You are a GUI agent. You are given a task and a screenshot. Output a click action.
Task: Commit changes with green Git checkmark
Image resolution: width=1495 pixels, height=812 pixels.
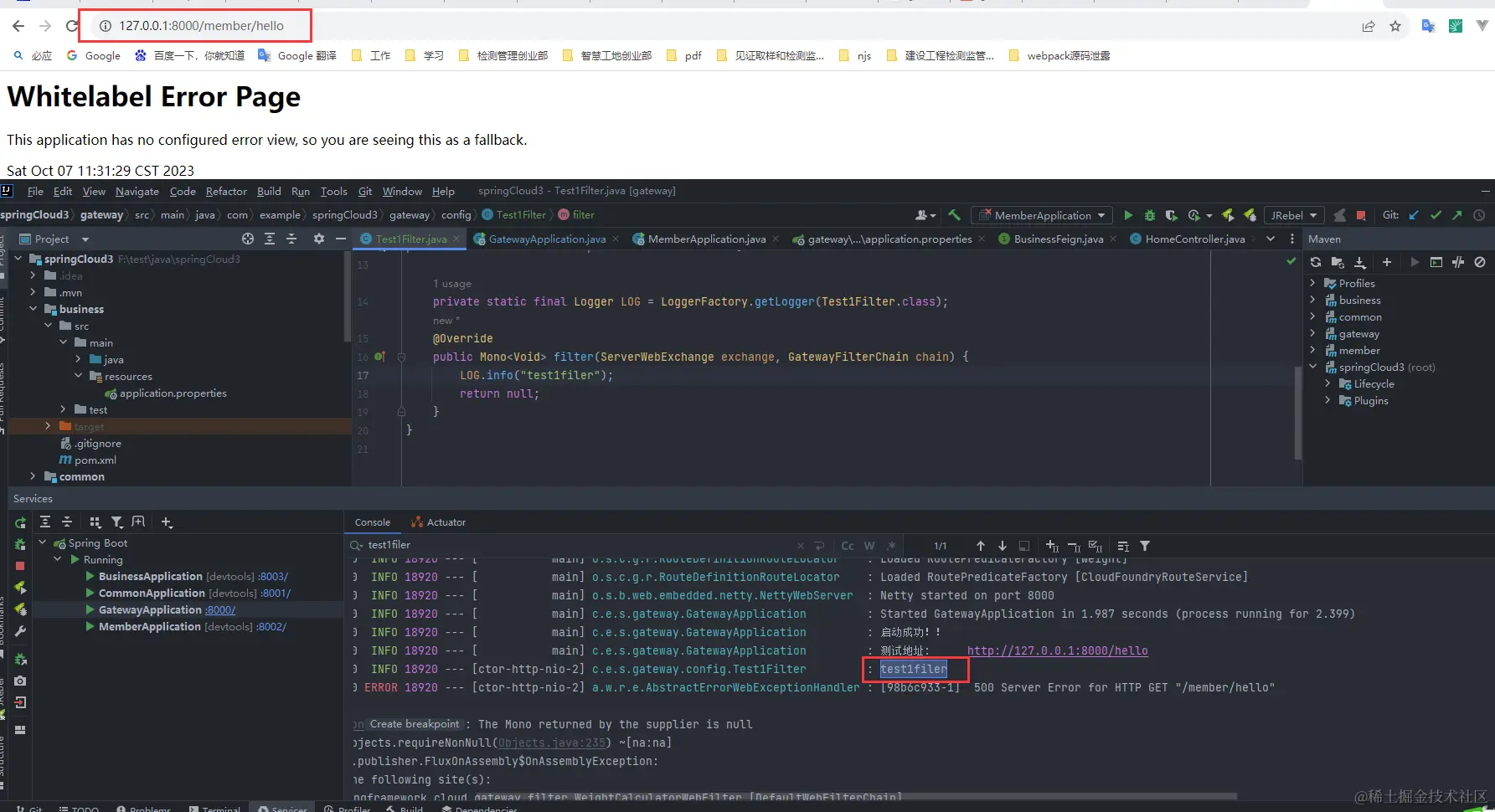pyautogui.click(x=1436, y=215)
